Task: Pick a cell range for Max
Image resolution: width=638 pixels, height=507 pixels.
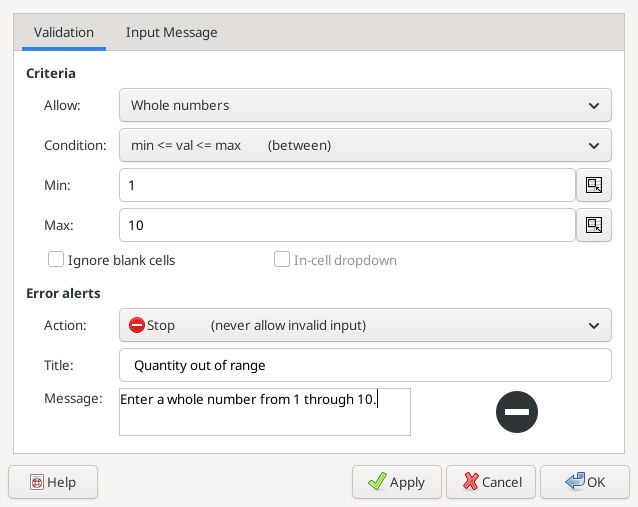Action: click(x=594, y=225)
